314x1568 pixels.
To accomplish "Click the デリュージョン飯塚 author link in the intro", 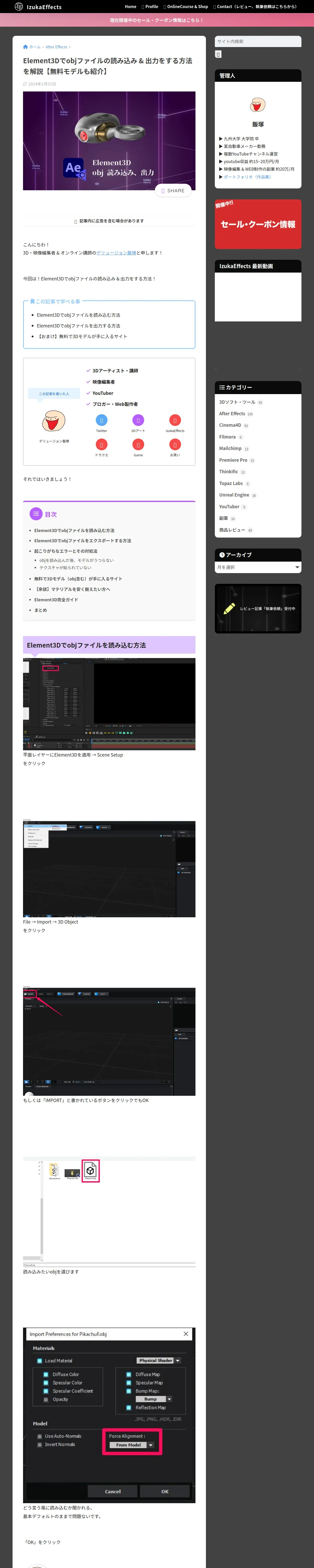I will pyautogui.click(x=116, y=253).
